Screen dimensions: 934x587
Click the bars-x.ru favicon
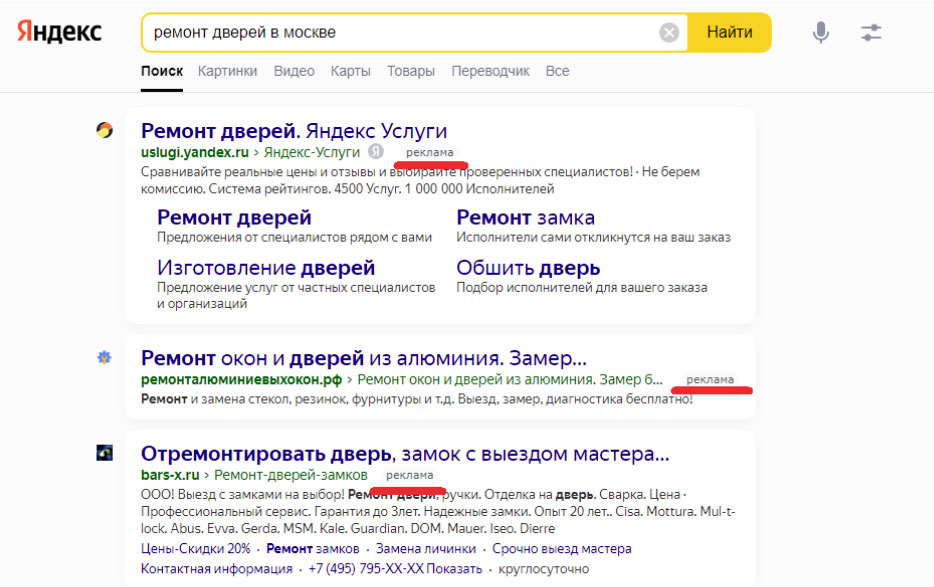click(x=104, y=453)
